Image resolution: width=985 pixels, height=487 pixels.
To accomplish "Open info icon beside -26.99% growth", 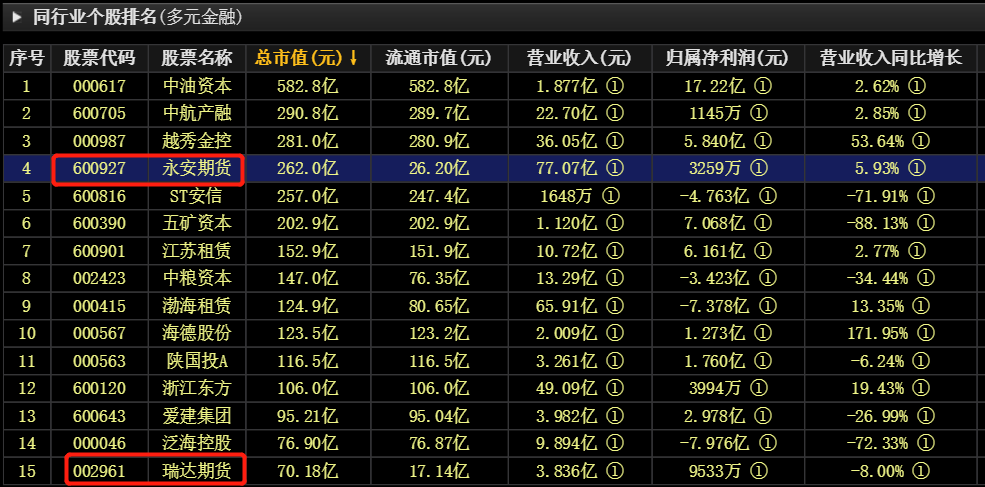I will point(925,416).
